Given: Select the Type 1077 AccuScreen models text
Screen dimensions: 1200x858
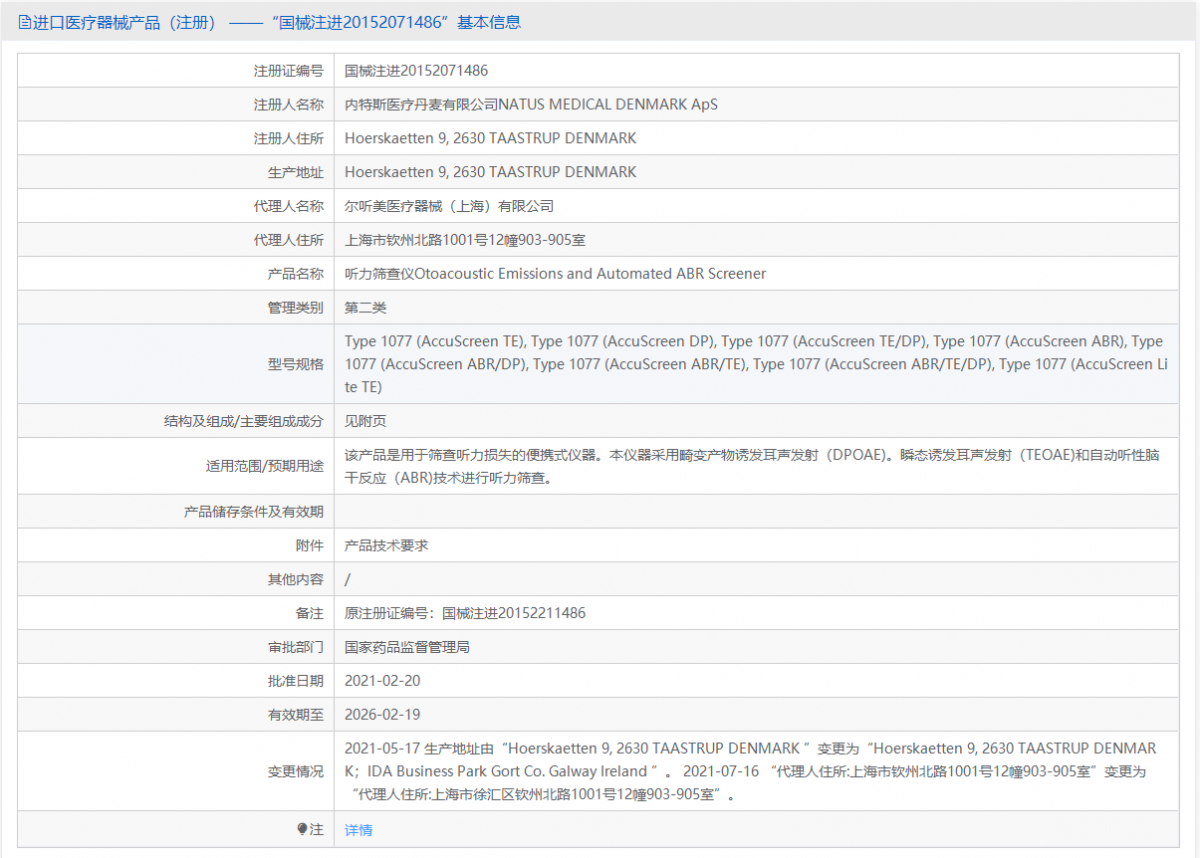Looking at the screenshot, I should pos(756,364).
